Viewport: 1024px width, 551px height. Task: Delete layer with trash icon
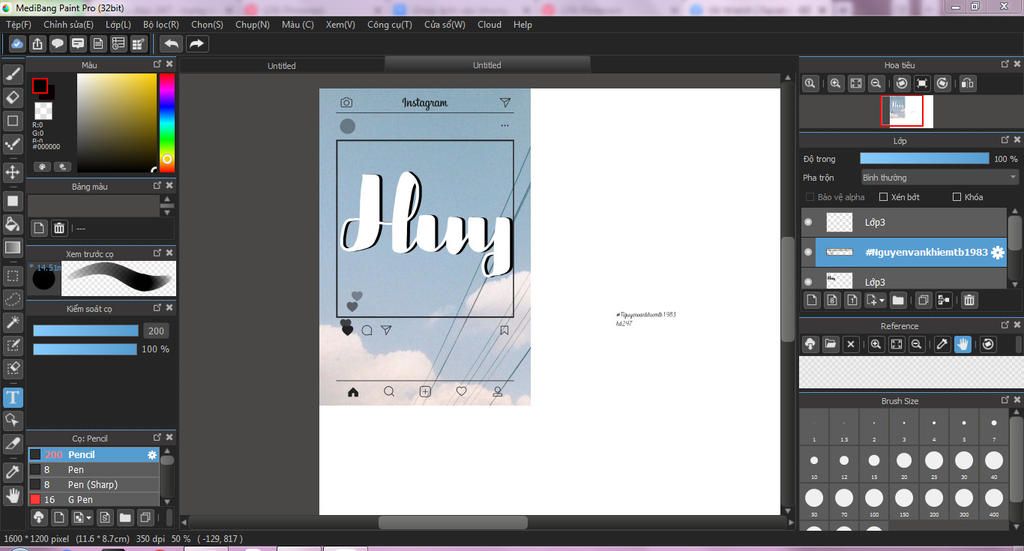[969, 300]
